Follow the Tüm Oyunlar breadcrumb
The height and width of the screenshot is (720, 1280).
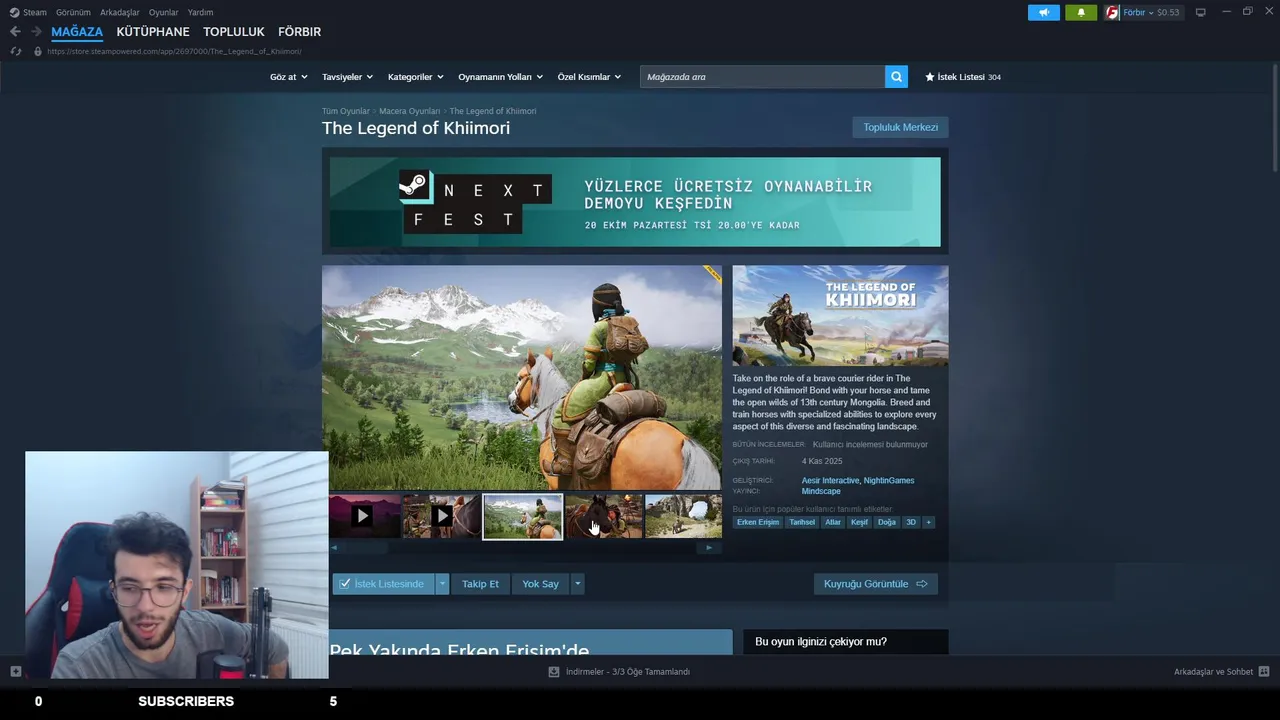pos(345,111)
